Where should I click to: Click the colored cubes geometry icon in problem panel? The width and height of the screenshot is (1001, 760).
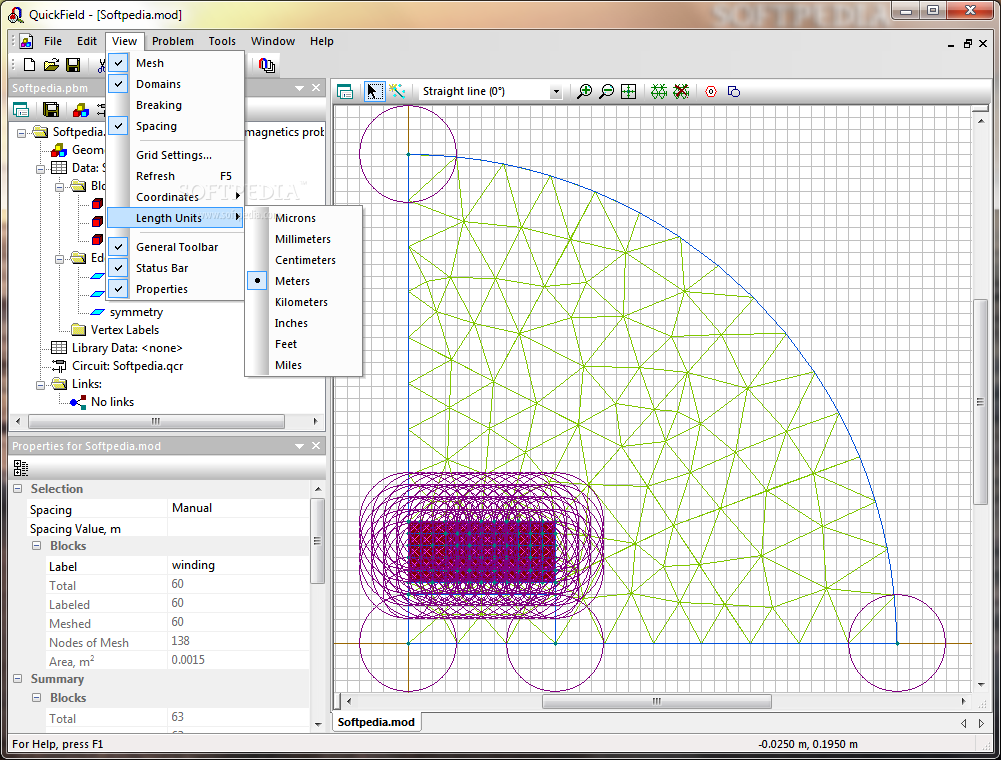click(81, 110)
